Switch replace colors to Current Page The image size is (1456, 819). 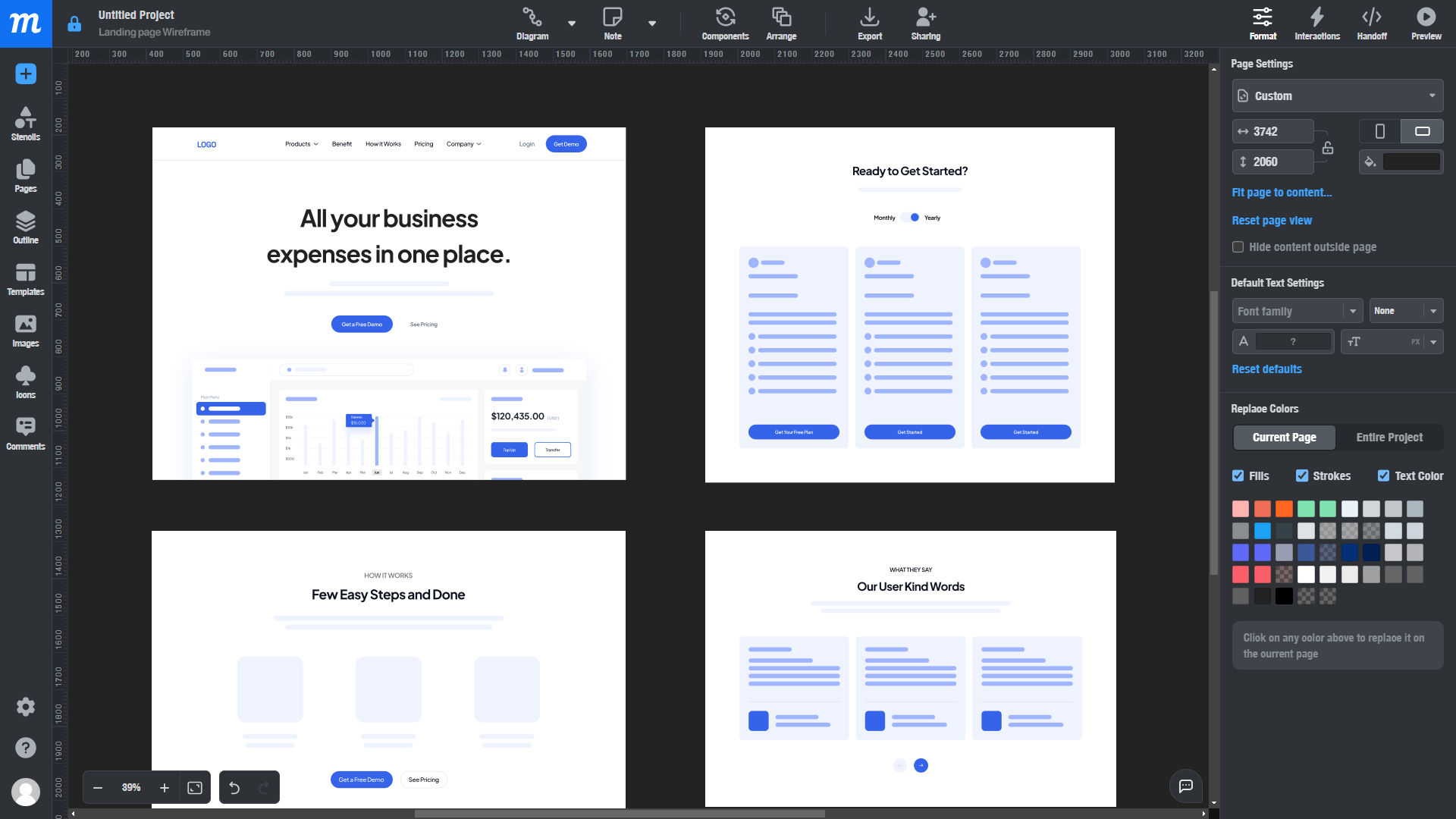1284,438
